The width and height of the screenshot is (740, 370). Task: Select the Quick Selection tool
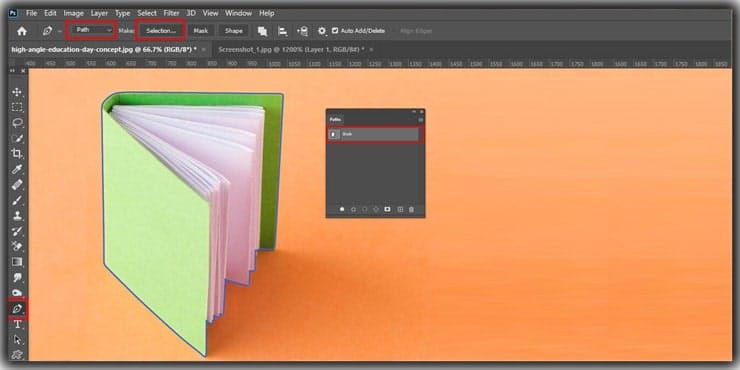(x=17, y=138)
